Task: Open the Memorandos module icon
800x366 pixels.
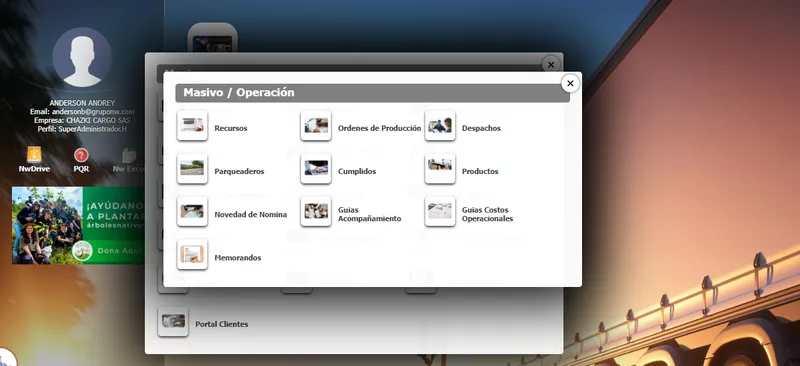Action: [x=192, y=254]
